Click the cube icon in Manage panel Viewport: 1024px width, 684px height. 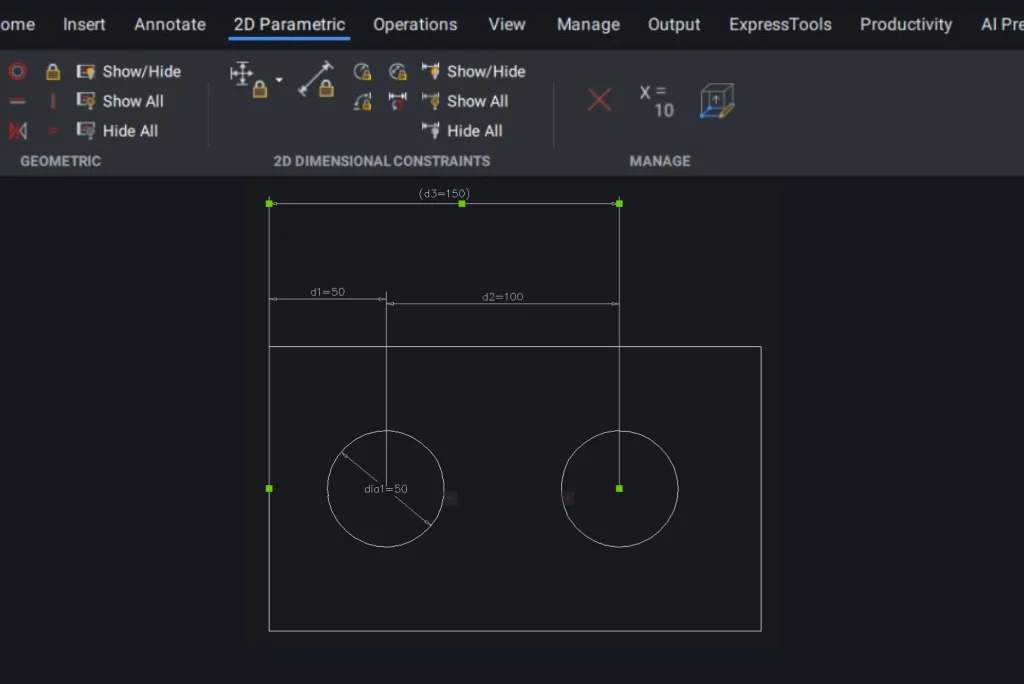(717, 101)
